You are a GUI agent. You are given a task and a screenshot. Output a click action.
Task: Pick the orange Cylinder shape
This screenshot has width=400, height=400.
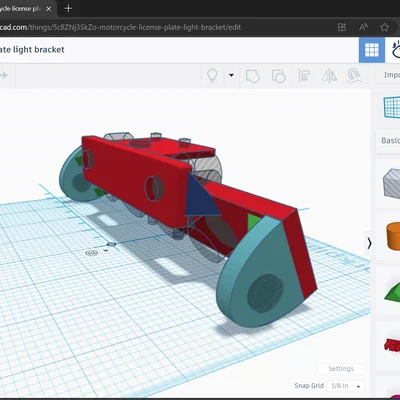tap(393, 236)
